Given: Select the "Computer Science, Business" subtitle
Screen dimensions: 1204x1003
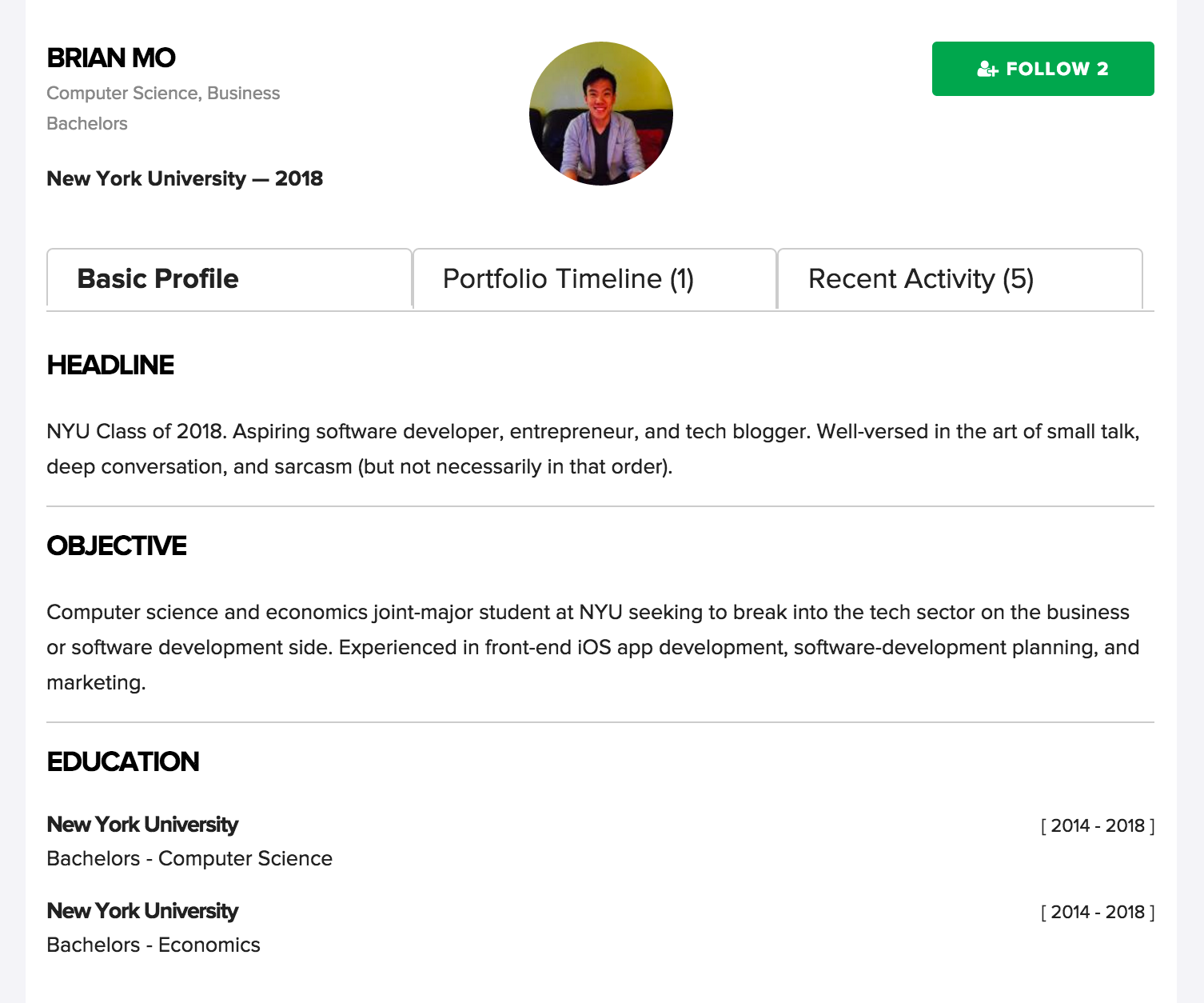Looking at the screenshot, I should tap(163, 93).
